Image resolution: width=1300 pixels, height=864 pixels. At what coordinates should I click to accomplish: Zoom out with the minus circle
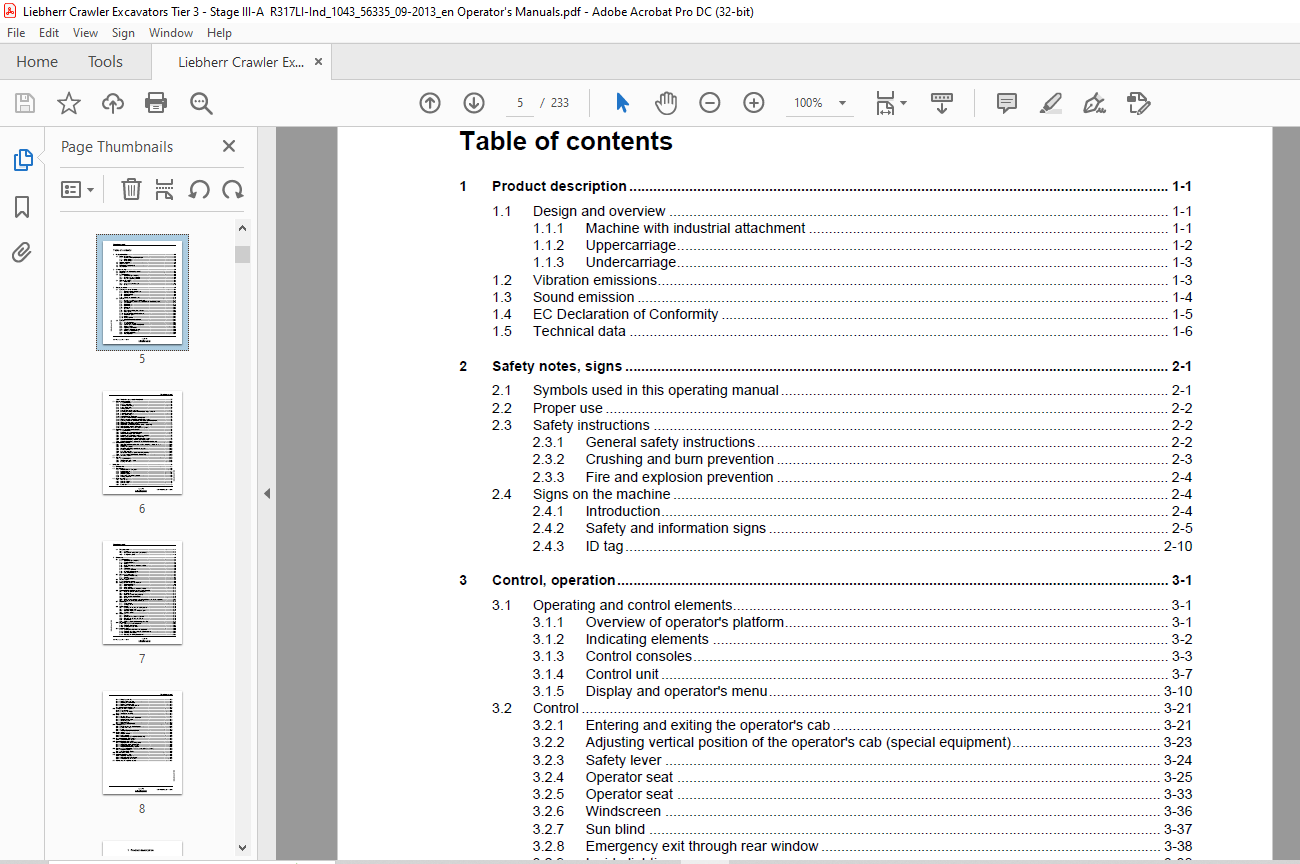click(x=710, y=103)
